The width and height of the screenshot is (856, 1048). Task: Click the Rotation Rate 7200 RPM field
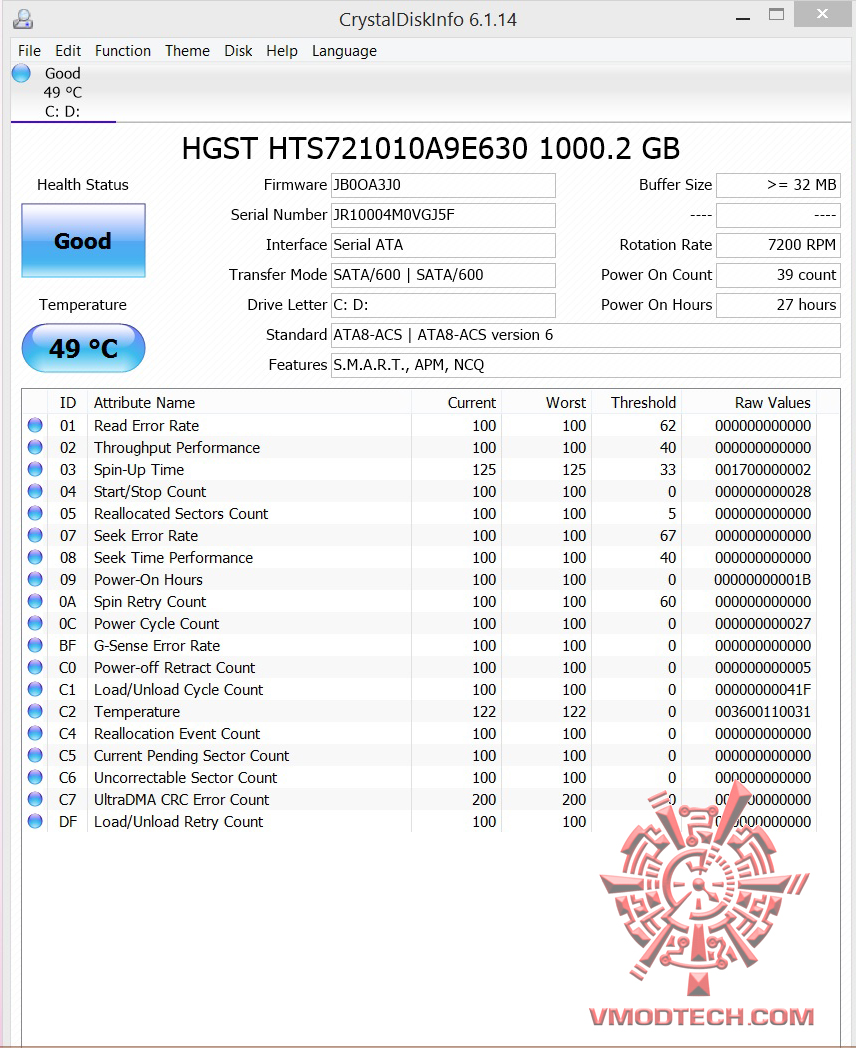point(778,245)
